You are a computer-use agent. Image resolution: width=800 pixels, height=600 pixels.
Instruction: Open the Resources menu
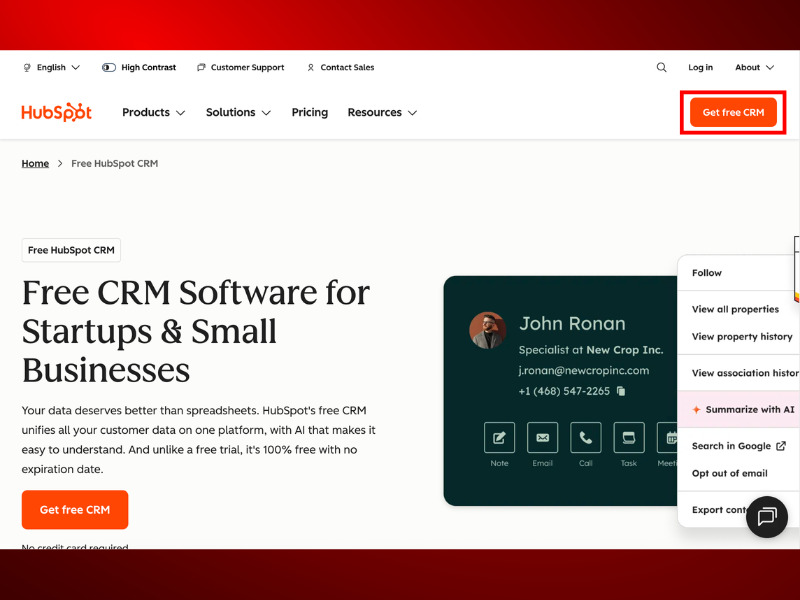[x=382, y=112]
